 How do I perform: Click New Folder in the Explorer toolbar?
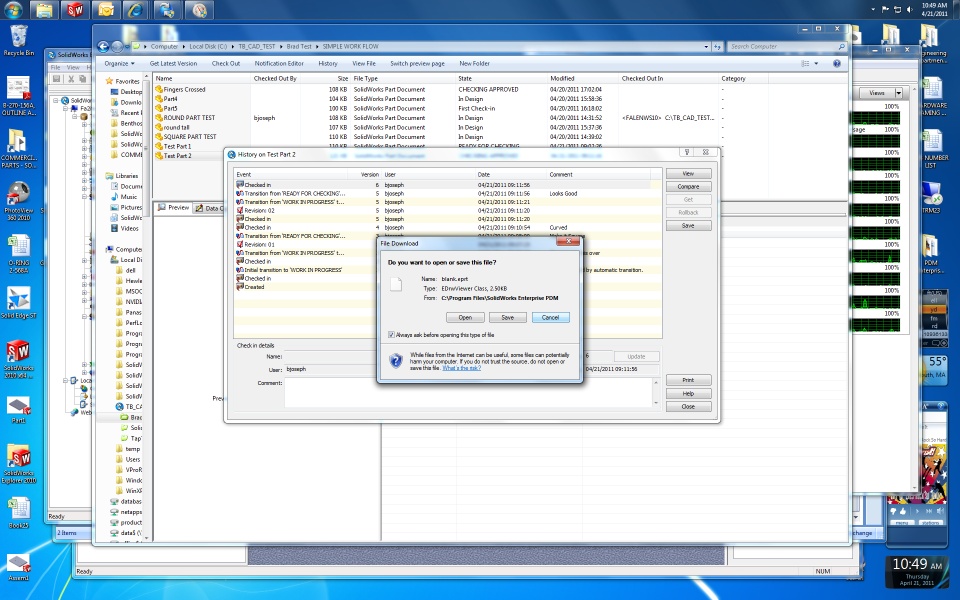click(474, 64)
